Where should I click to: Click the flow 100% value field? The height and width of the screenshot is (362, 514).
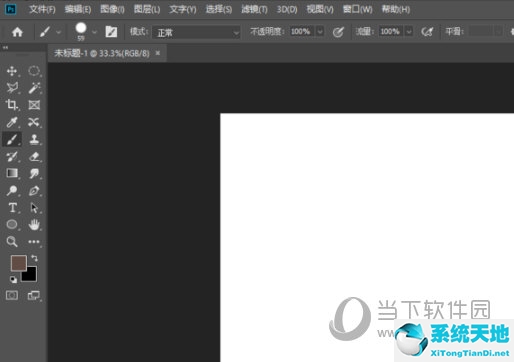tap(392, 32)
